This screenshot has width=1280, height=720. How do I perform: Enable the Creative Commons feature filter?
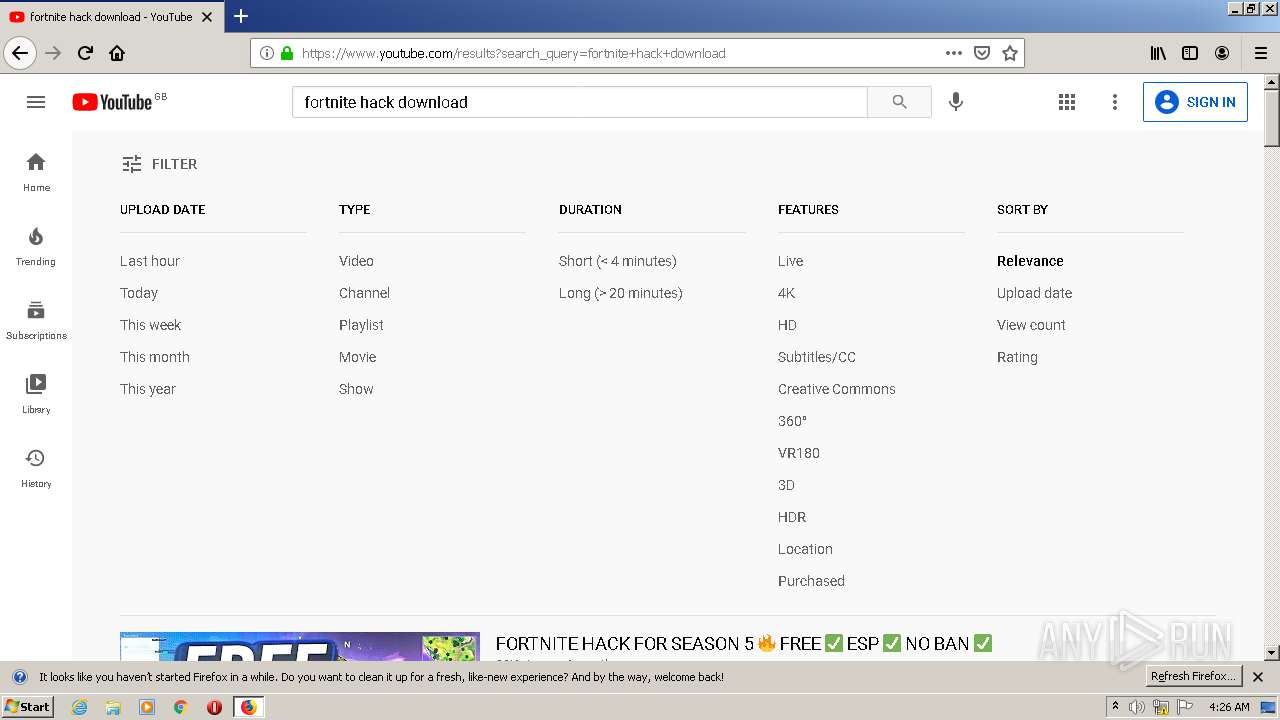(x=837, y=389)
